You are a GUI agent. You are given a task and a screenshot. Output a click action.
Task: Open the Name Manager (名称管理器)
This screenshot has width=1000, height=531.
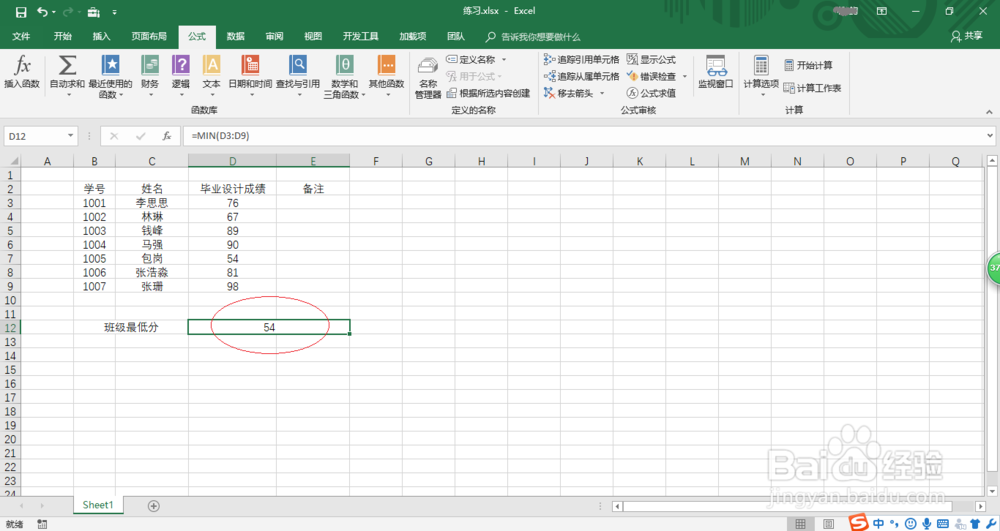coord(428,78)
